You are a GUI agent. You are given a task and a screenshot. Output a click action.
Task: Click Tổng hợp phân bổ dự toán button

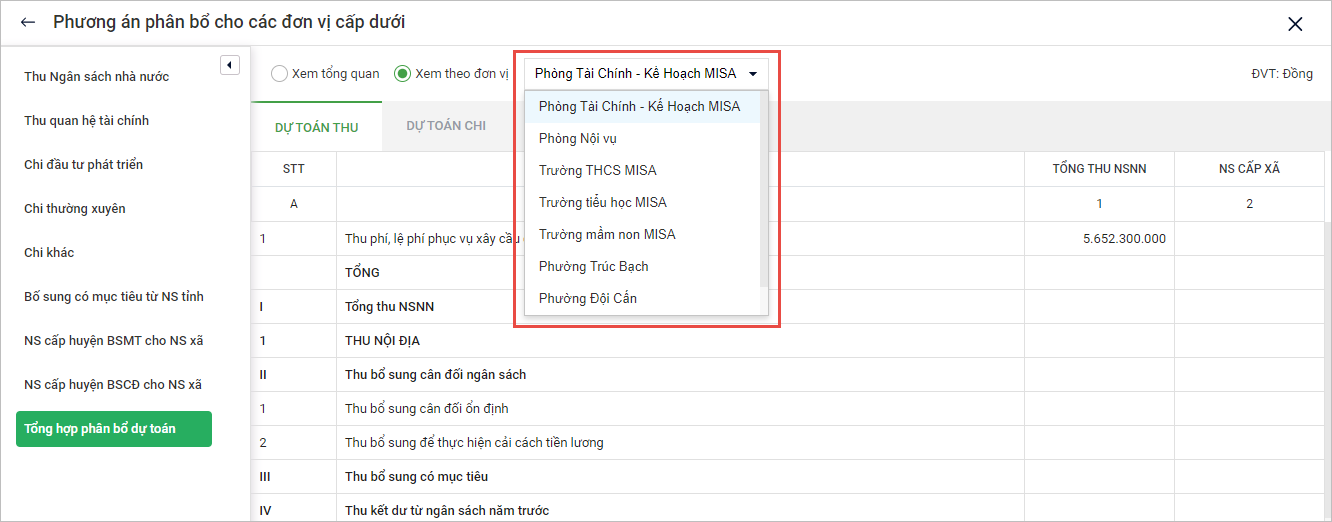pyautogui.click(x=114, y=429)
